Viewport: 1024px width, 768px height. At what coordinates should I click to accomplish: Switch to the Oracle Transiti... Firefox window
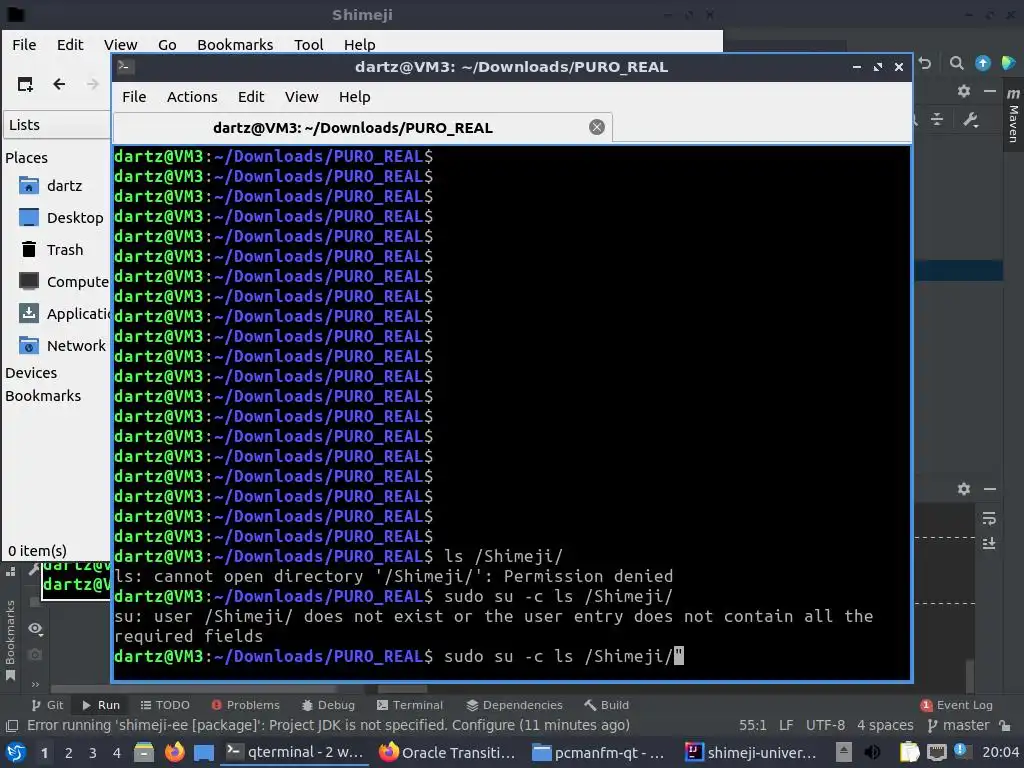click(447, 753)
